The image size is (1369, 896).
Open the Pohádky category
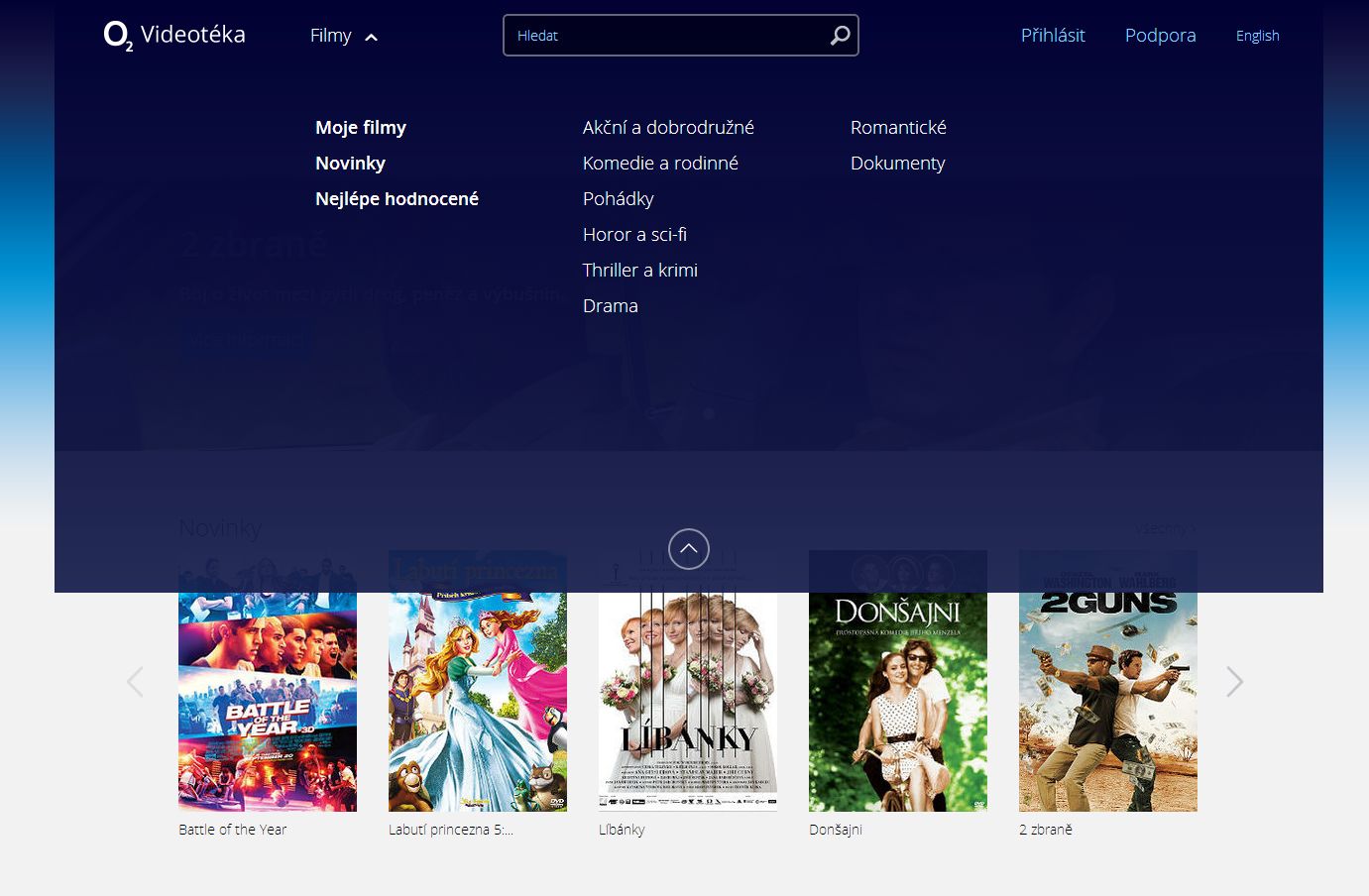pyautogui.click(x=618, y=198)
